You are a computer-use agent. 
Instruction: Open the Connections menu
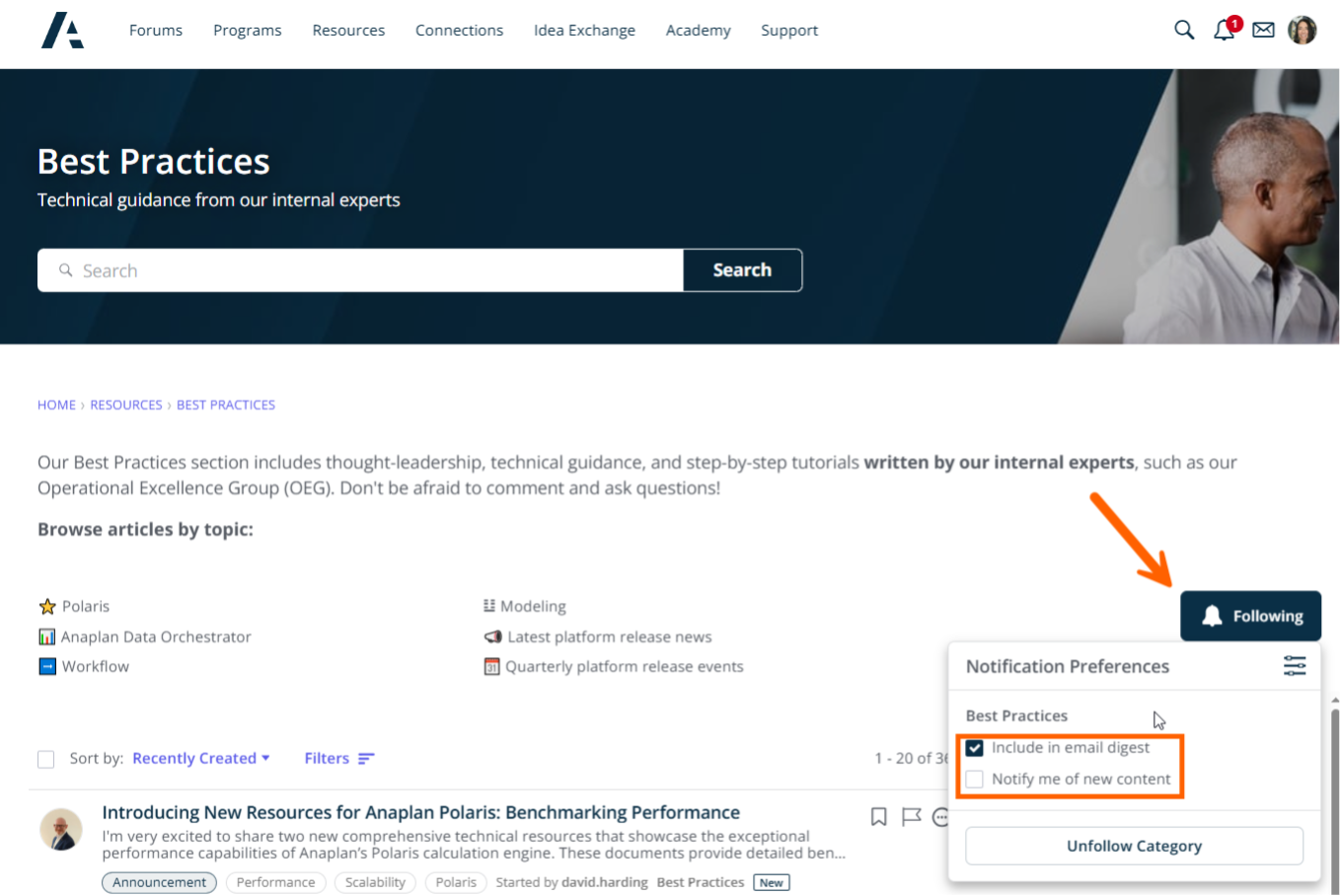click(x=459, y=31)
